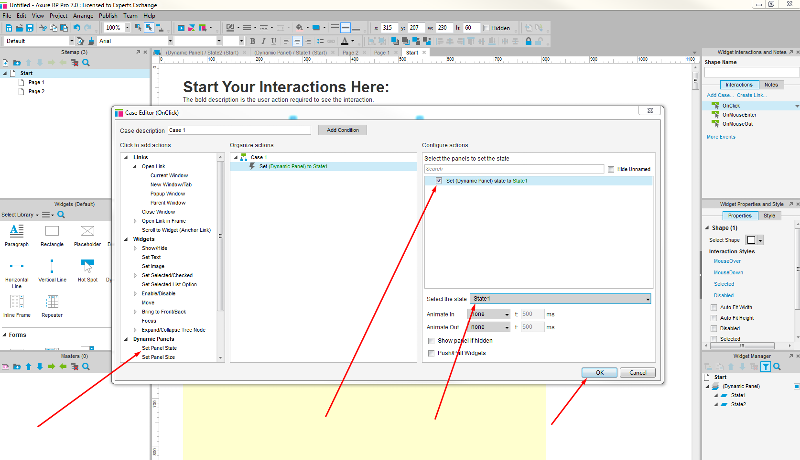The height and width of the screenshot is (460, 800).
Task: Click the lock widget icon in toolbar
Action: tap(529, 41)
